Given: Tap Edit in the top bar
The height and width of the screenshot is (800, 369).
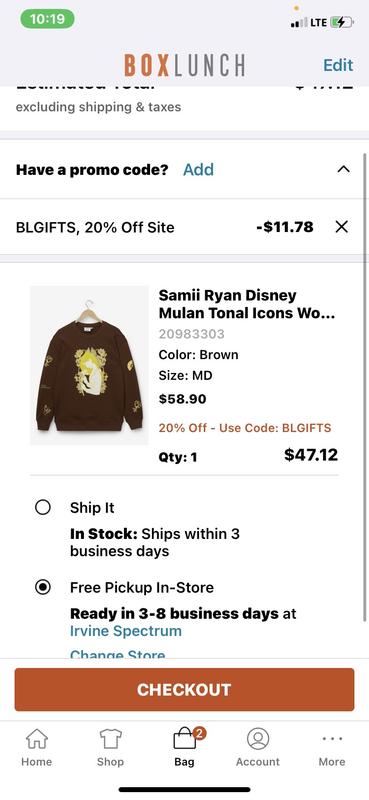Looking at the screenshot, I should point(338,65).
